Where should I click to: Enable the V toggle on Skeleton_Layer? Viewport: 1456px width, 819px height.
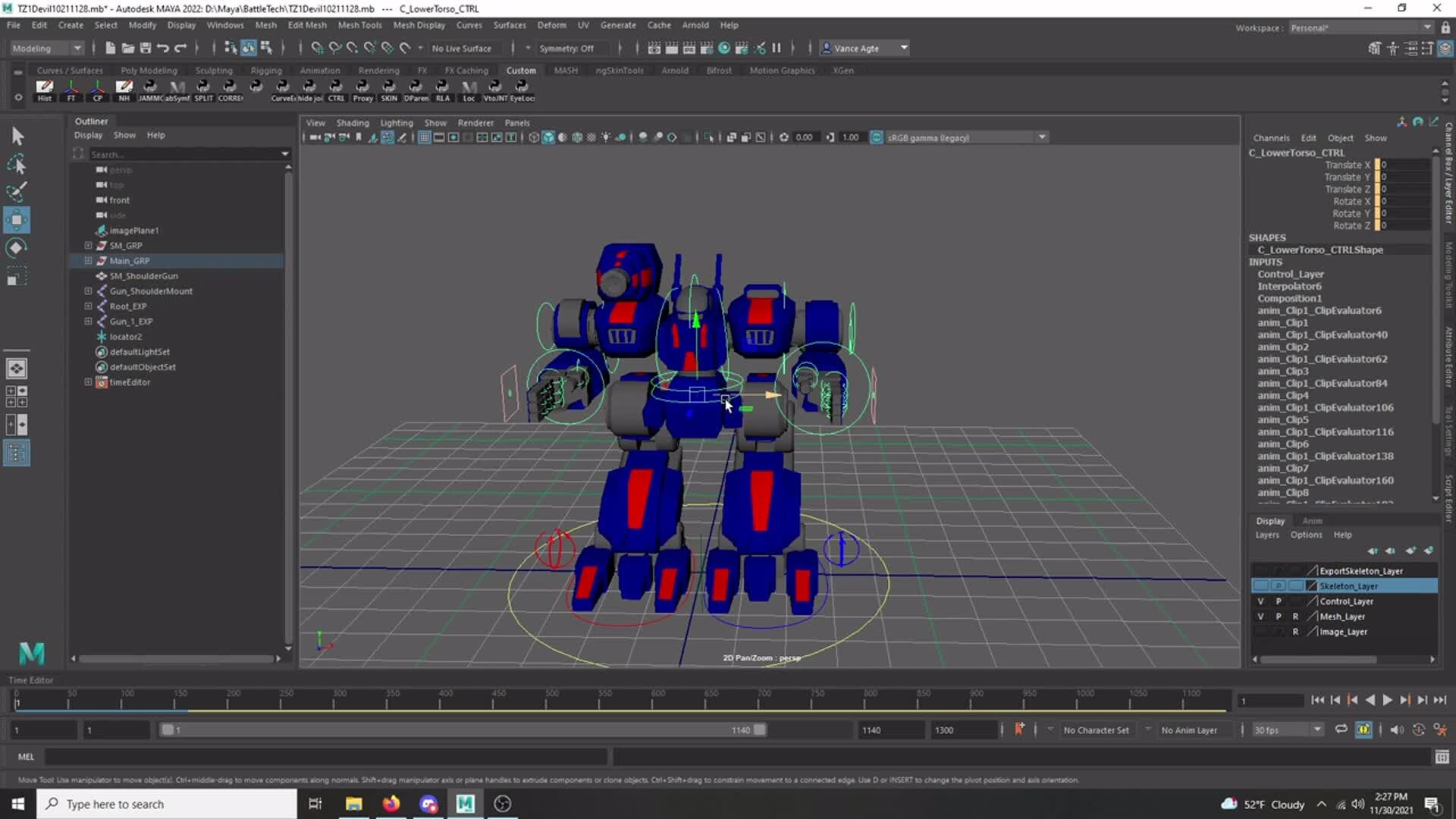[x=1260, y=585]
